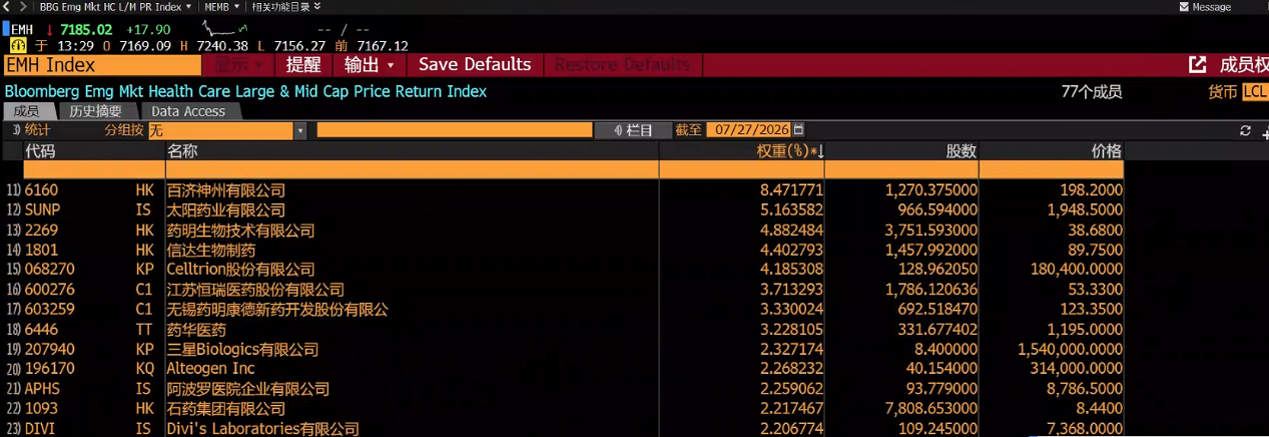Viewport: 1269px width, 437px height.
Task: Open the Message envelope icon
Action: point(1185,7)
